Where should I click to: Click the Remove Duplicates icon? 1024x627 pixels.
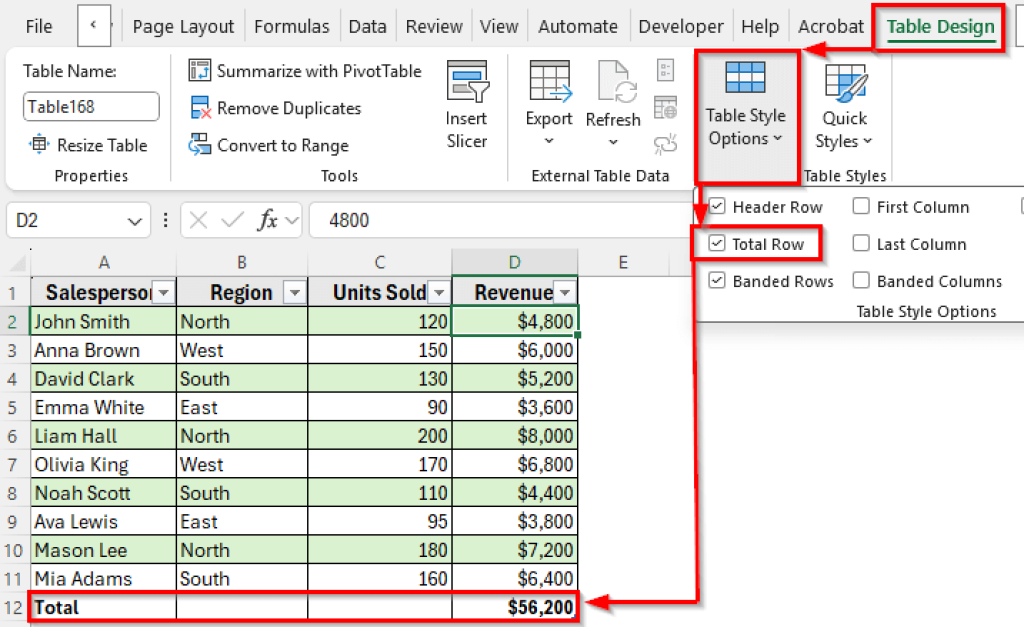(x=200, y=108)
